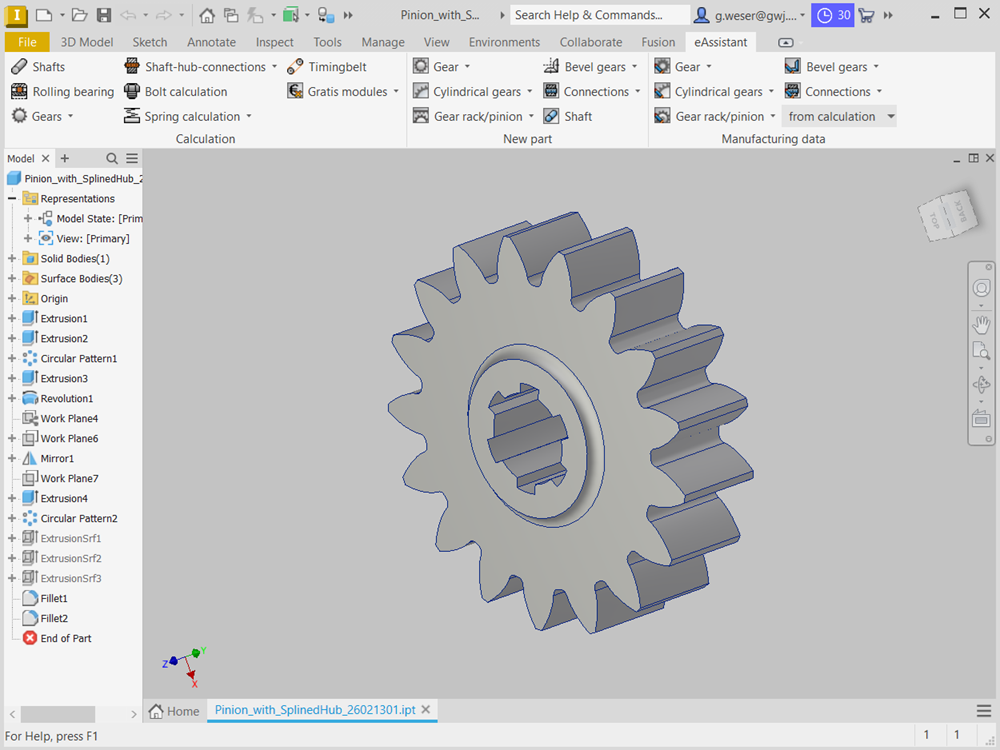Select Fillet2 in the model tree

[x=54, y=619]
